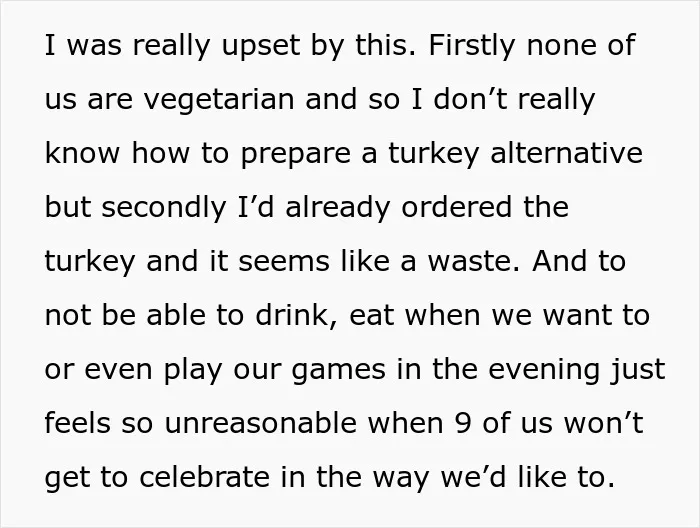The width and height of the screenshot is (700, 528).
Task: Click the word "know" starting the third line
Action: pyautogui.click(x=82, y=153)
